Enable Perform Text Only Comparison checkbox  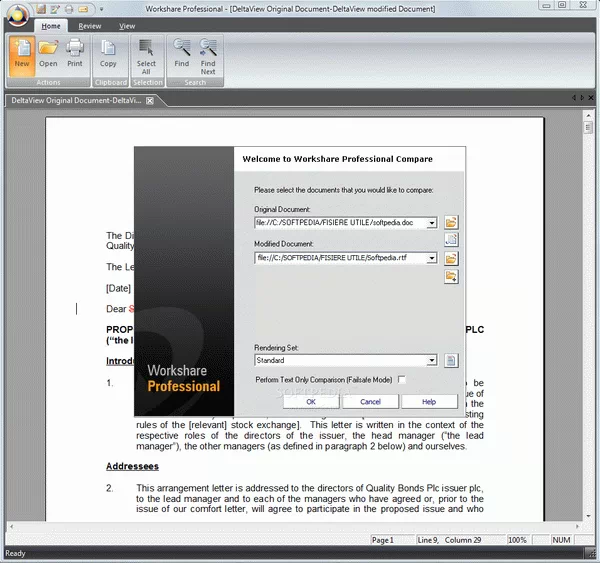401,379
